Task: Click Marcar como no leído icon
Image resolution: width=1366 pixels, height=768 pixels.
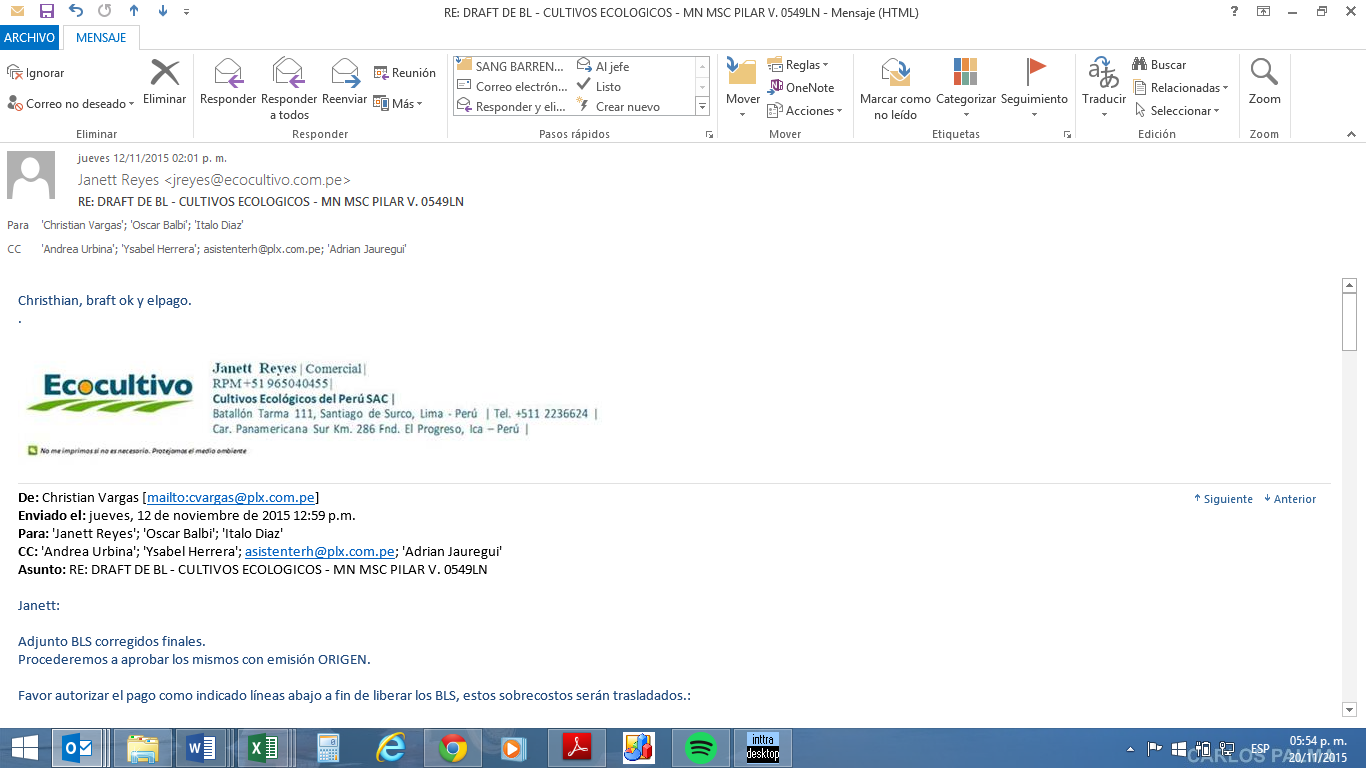Action: point(895,75)
